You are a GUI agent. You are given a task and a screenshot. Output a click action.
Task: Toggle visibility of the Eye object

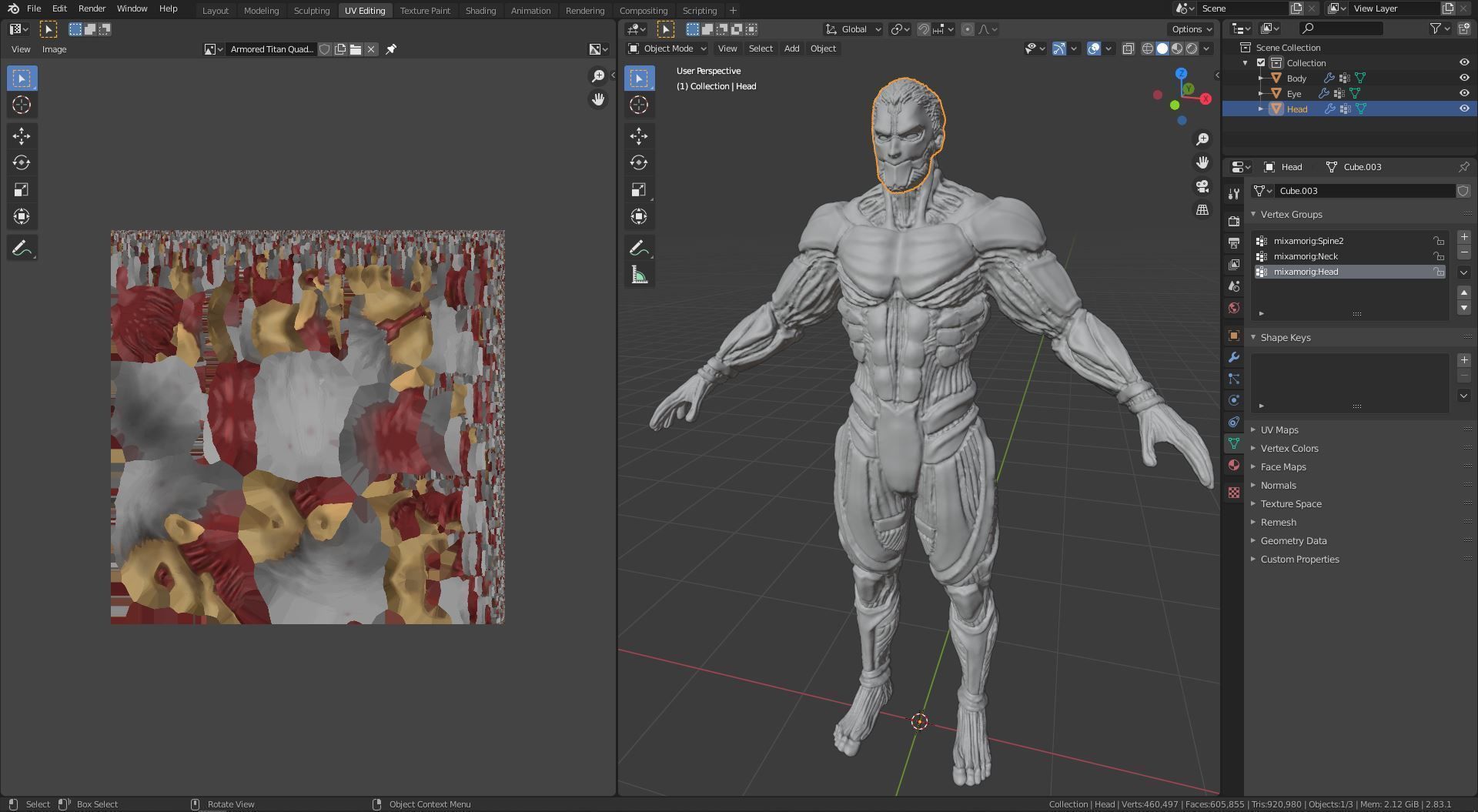click(x=1464, y=94)
